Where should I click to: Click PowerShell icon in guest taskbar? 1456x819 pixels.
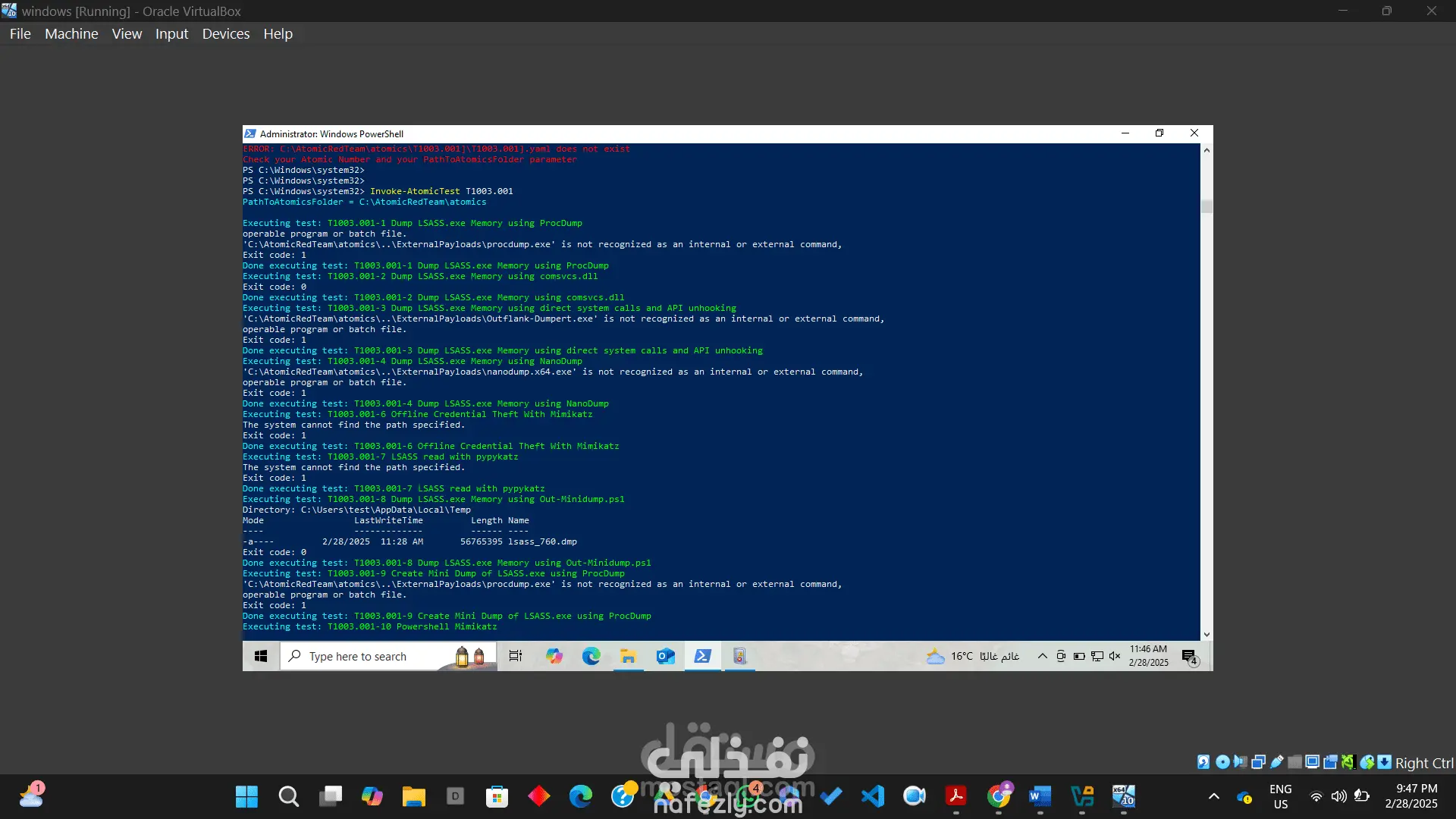click(x=703, y=656)
